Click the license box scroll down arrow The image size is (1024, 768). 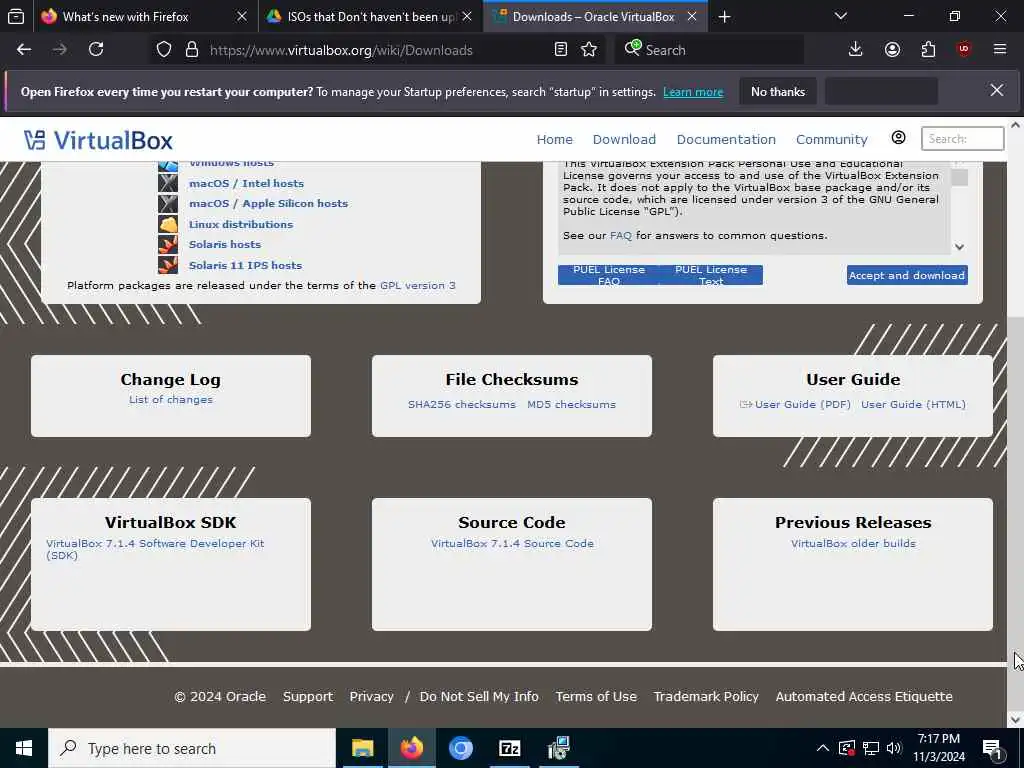click(959, 247)
